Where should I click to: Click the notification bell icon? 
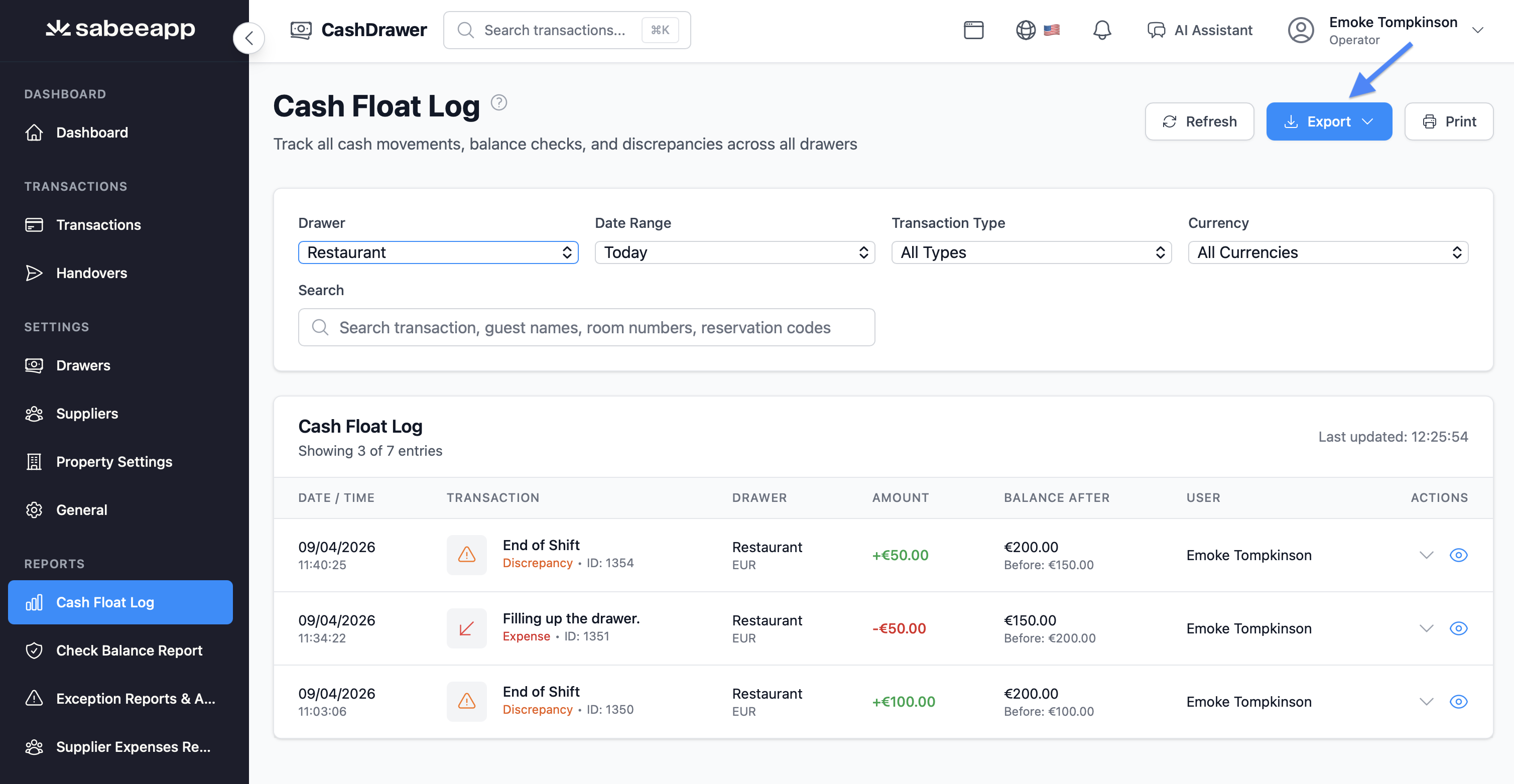pos(1101,30)
